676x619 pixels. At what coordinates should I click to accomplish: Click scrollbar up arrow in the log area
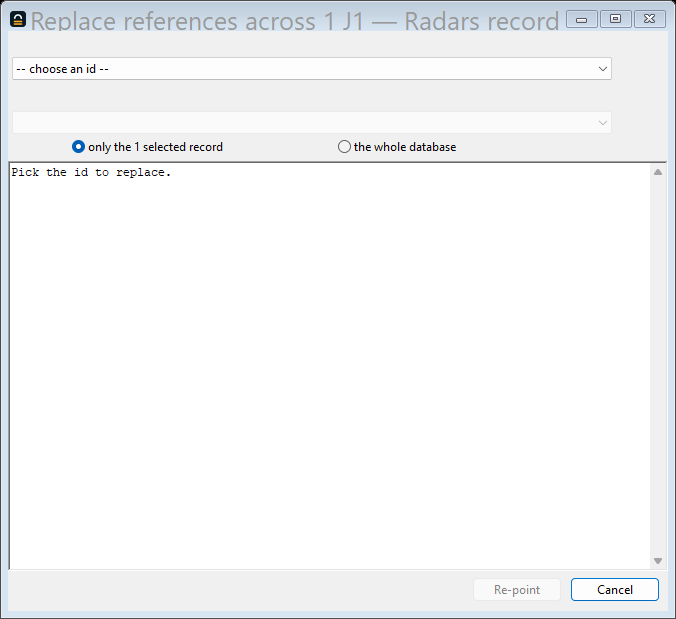tap(658, 172)
